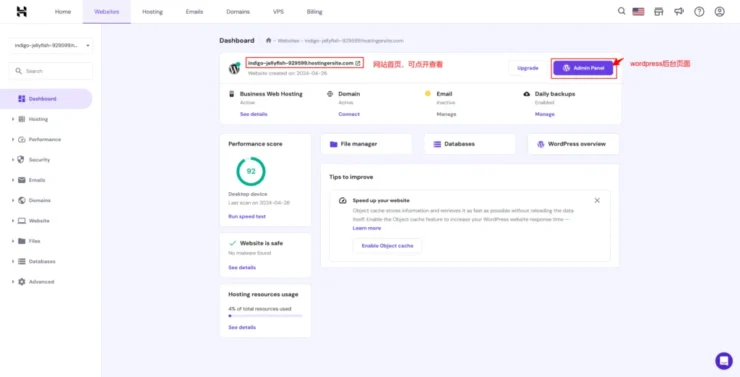Screen dimensions: 740x377
Task: Focus the sidebar Search field
Action: tap(51, 71)
